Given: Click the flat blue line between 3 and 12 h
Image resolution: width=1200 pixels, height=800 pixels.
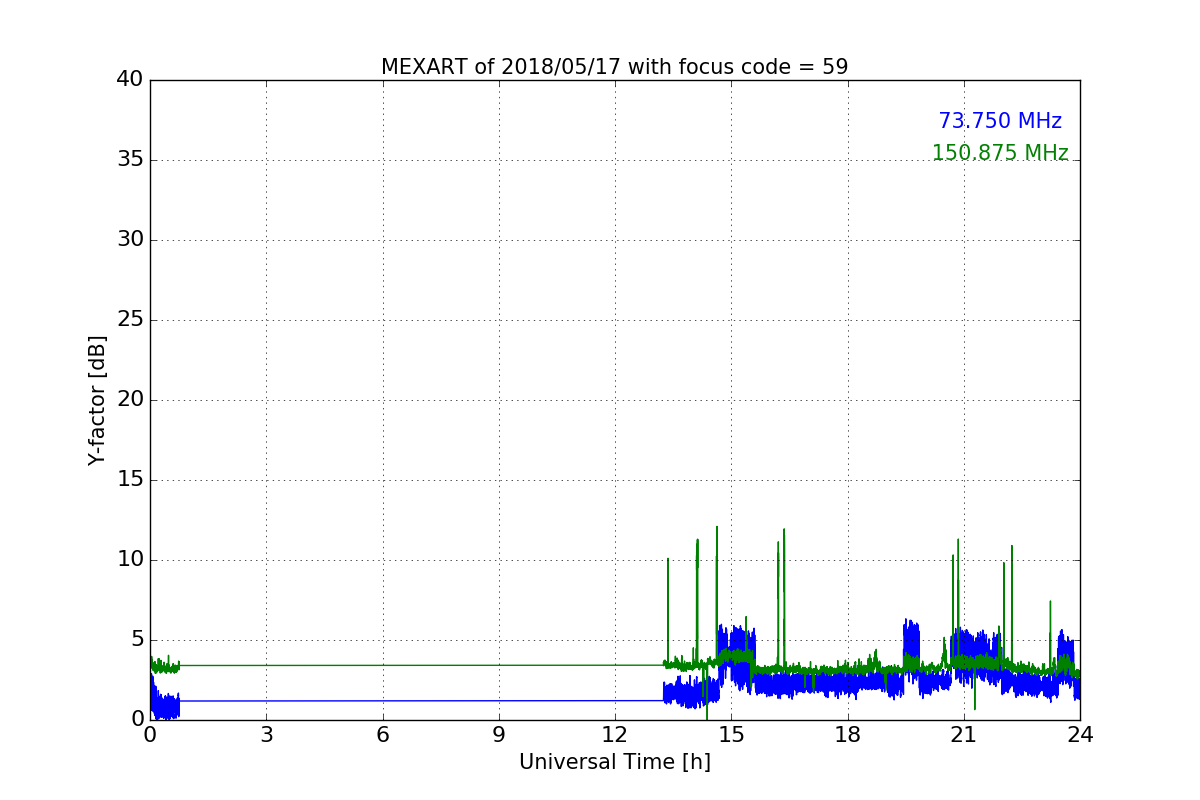Looking at the screenshot, I should (420, 701).
